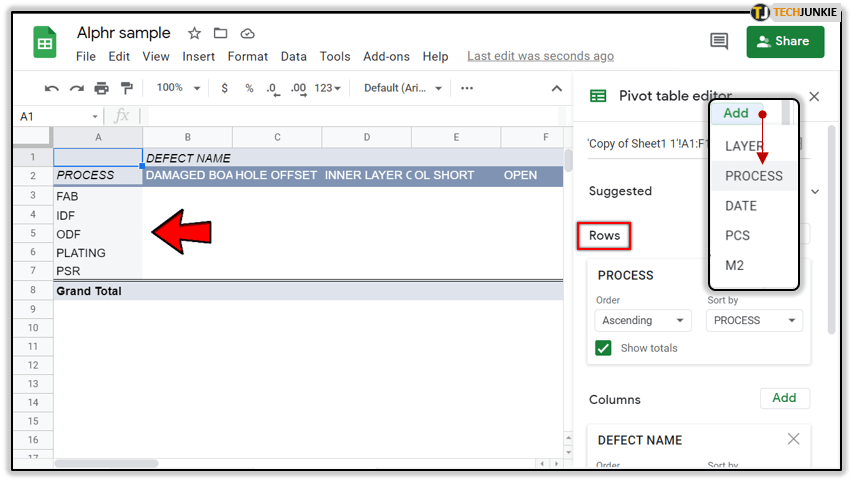Click the Name box showing A1
Image resolution: width=853 pixels, height=482 pixels.
[55, 117]
